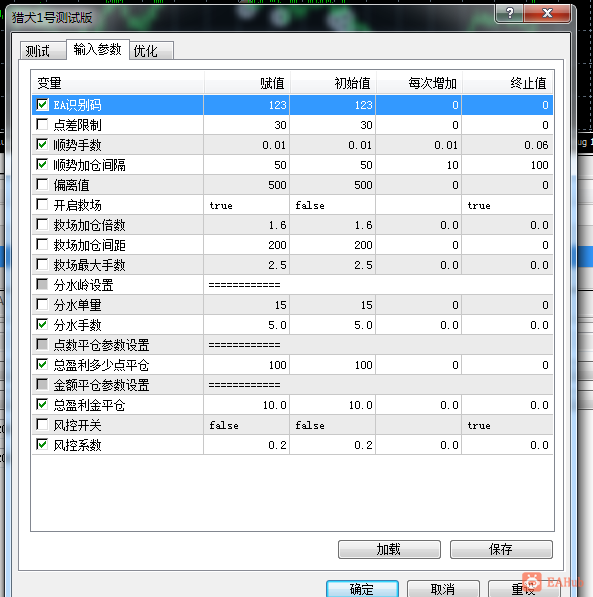Select the 风控开关 end value true
The width and height of the screenshot is (593, 597).
(x=507, y=425)
